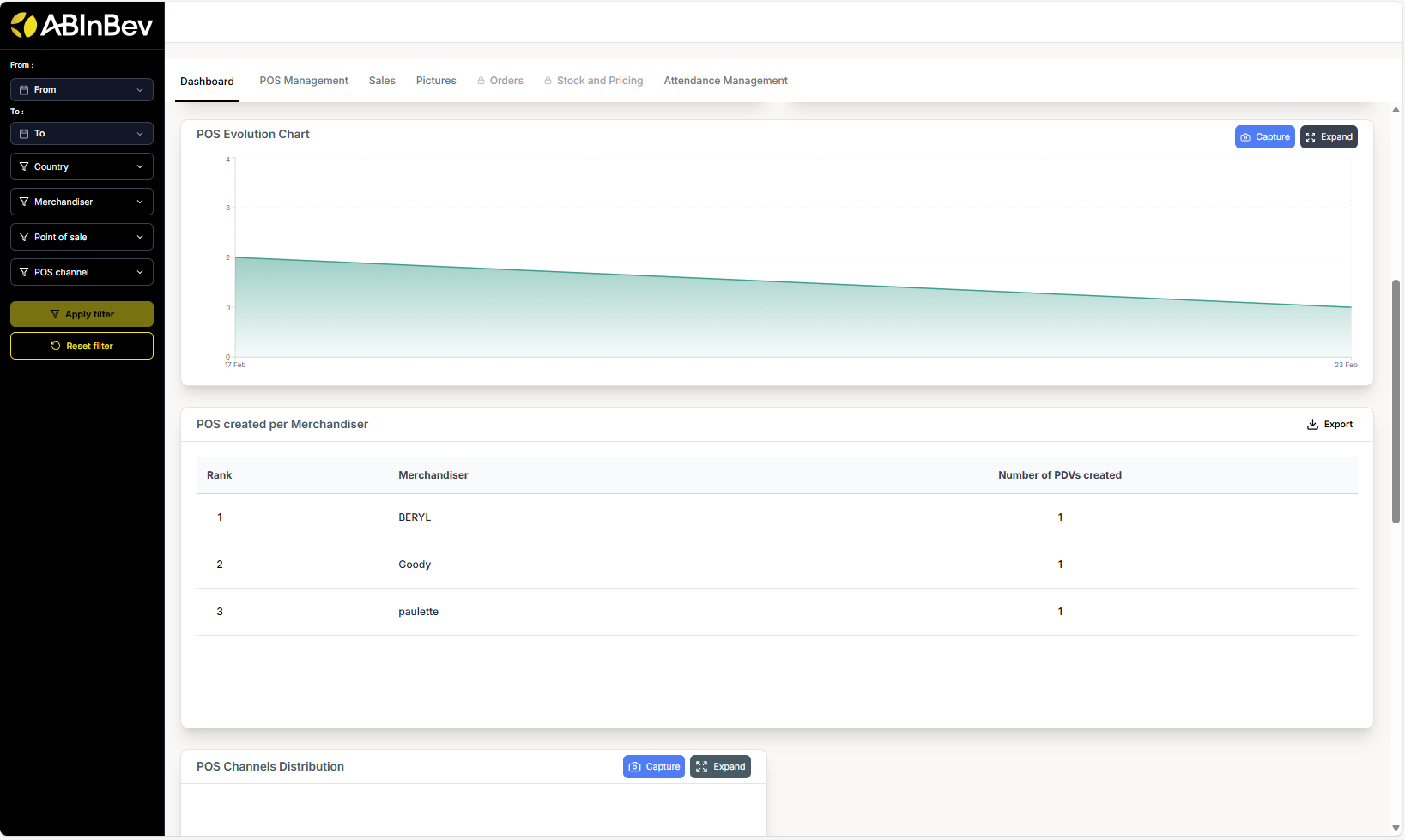Switch to the POS Management tab
Screen dimensions: 1405x840
[x=304, y=81]
